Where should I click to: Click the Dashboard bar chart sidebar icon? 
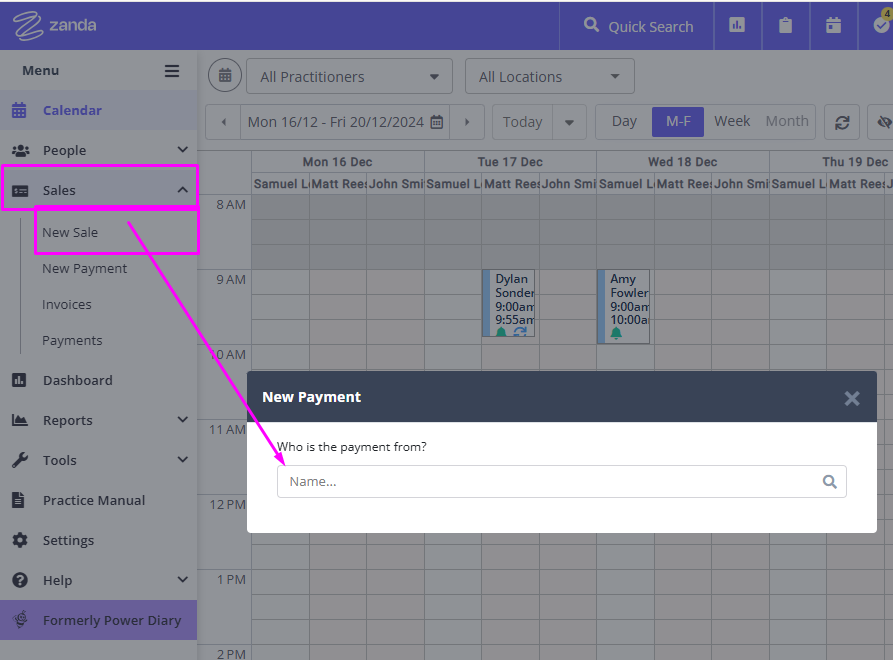coord(19,380)
